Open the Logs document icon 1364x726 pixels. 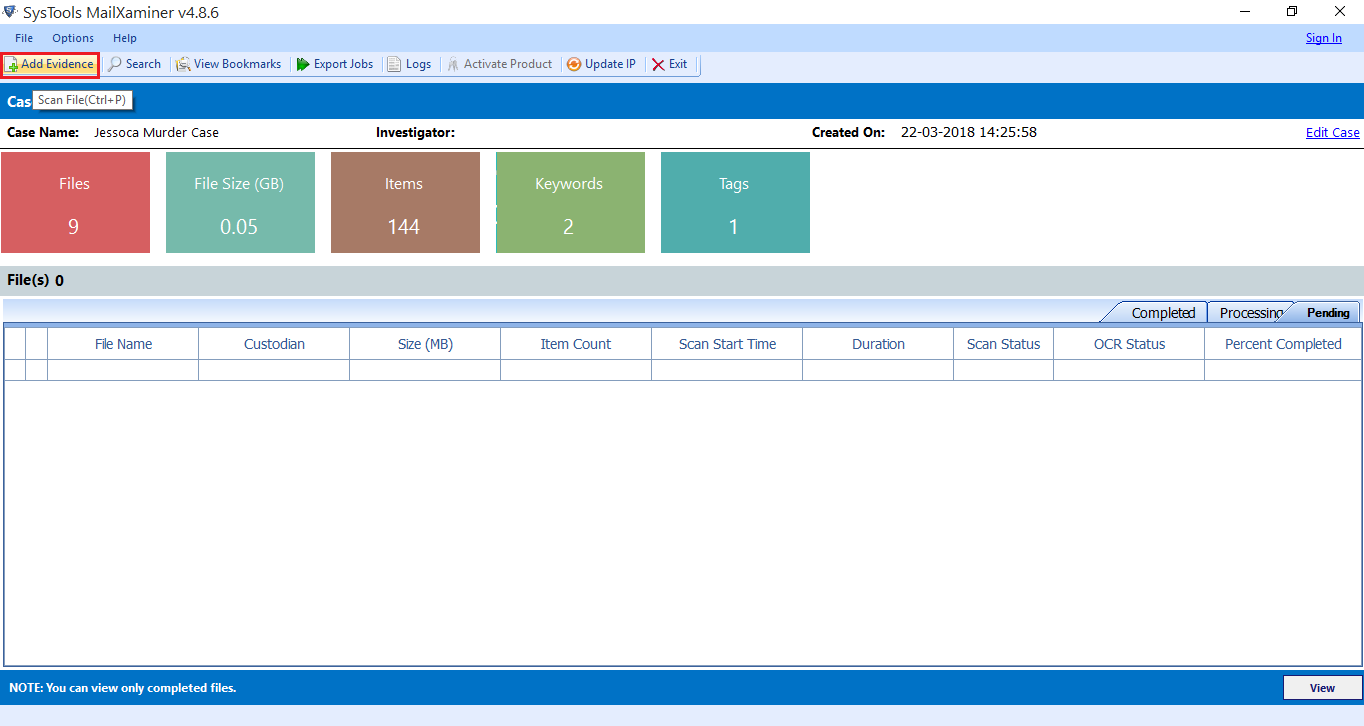395,64
